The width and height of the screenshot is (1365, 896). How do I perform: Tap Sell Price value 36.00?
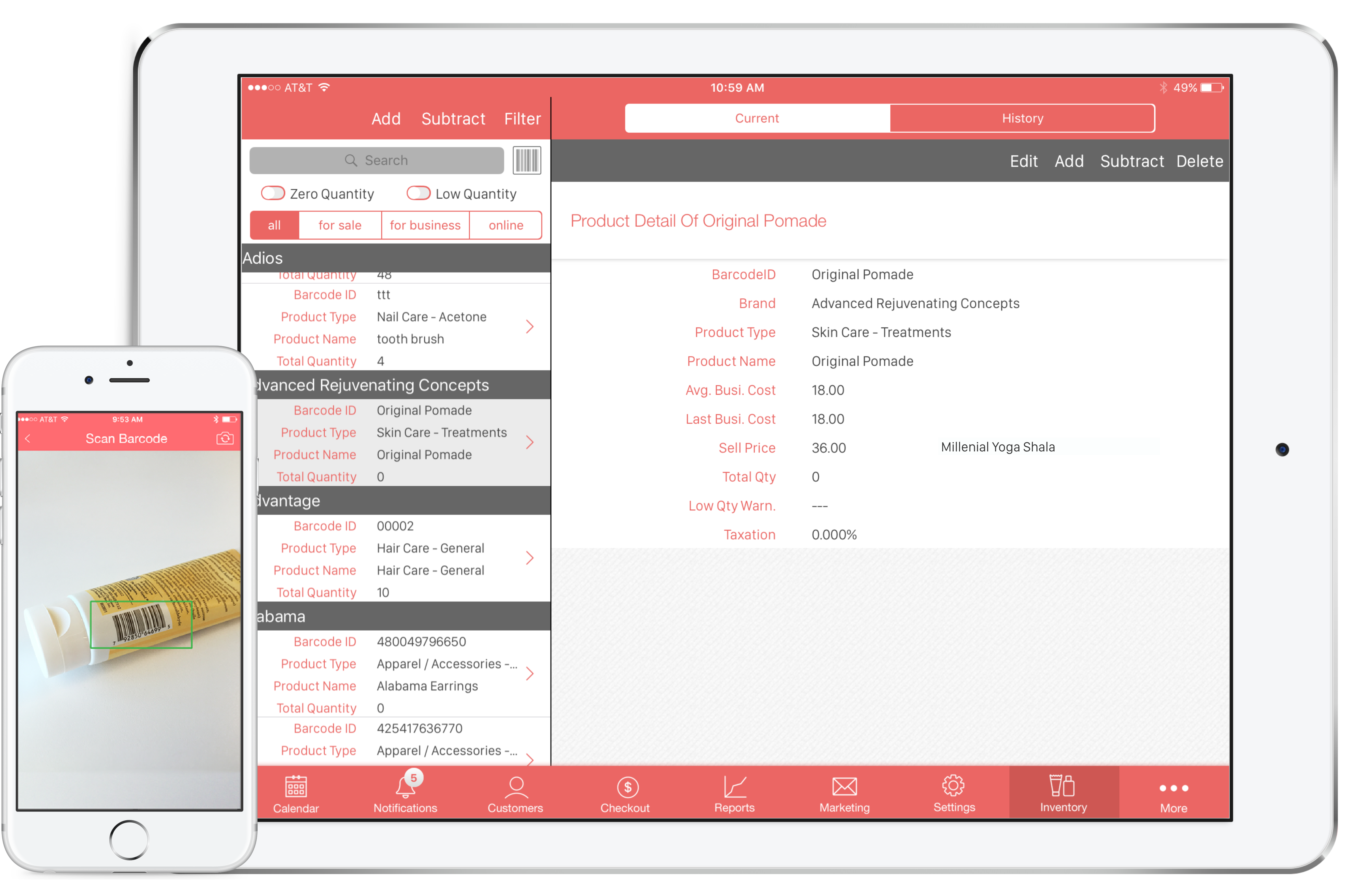[x=829, y=448]
